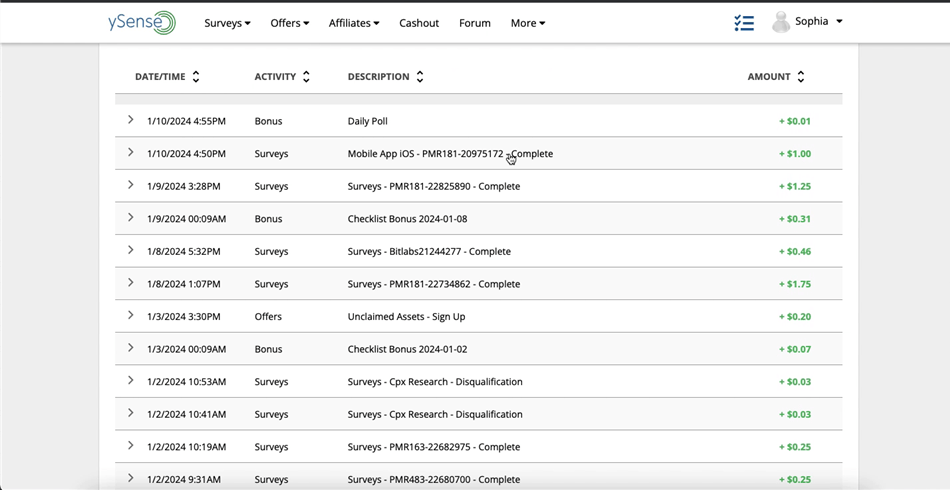Viewport: 950px width, 490px height.
Task: Click 'Surveys - PMR163-22682975 - Complete'
Action: click(x=434, y=447)
